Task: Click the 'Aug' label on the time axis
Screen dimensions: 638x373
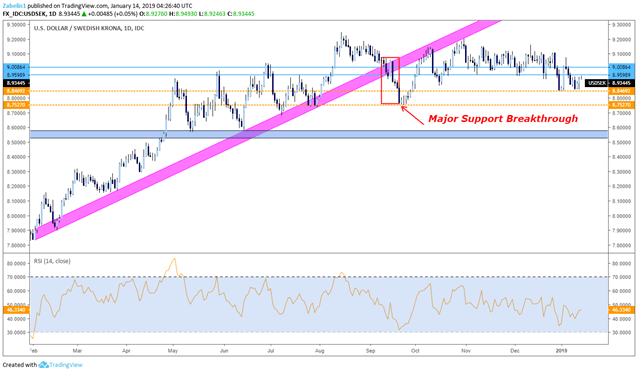Action: pyautogui.click(x=320, y=350)
